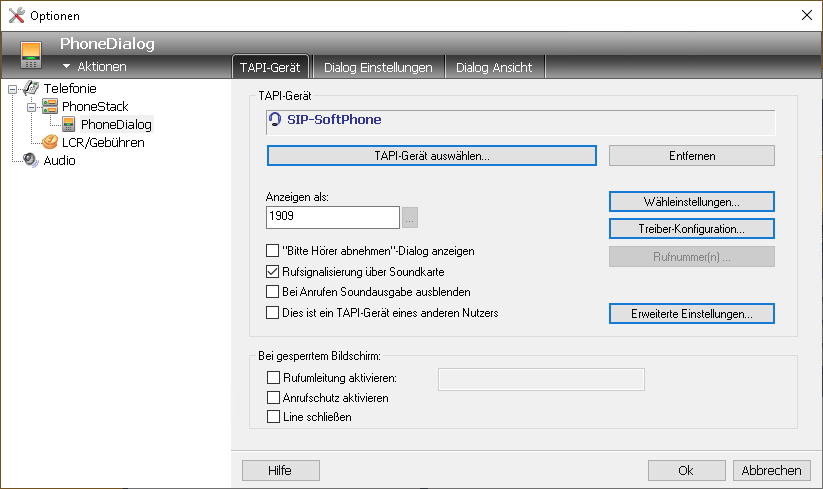Click the large PhoneDialog header icon
The image size is (823, 489).
pyautogui.click(x=31, y=54)
